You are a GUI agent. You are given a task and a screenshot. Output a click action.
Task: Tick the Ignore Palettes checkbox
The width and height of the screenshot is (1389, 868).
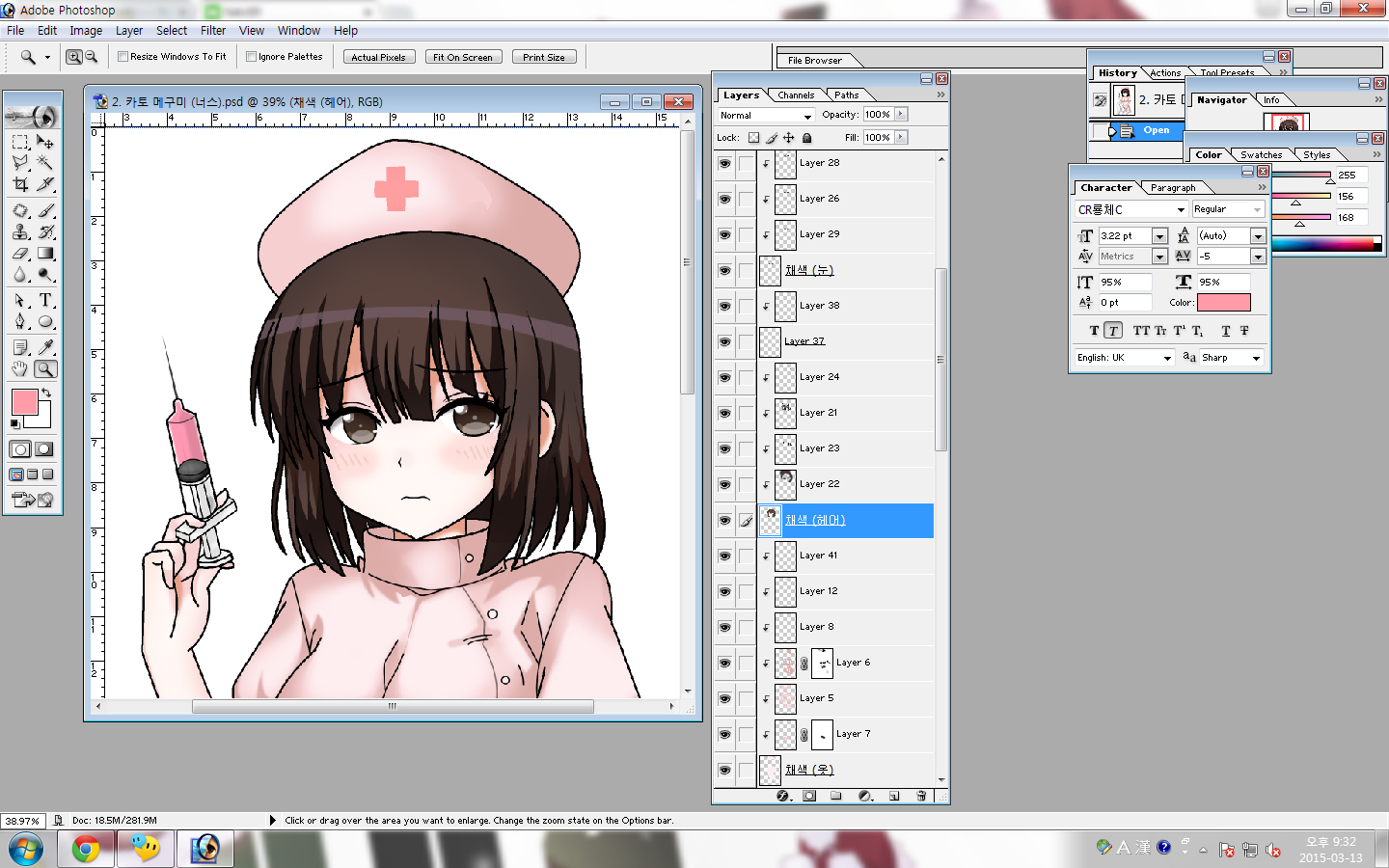point(252,57)
